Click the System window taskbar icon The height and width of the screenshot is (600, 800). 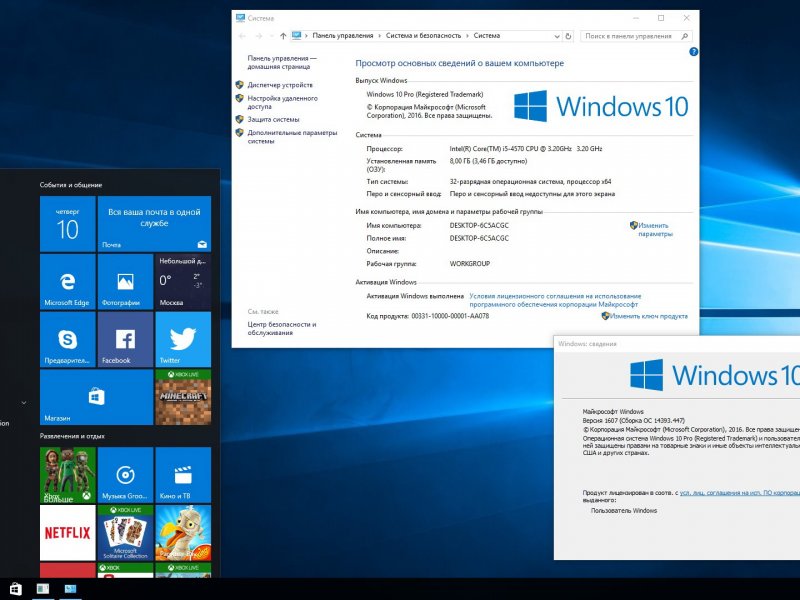tap(70, 589)
